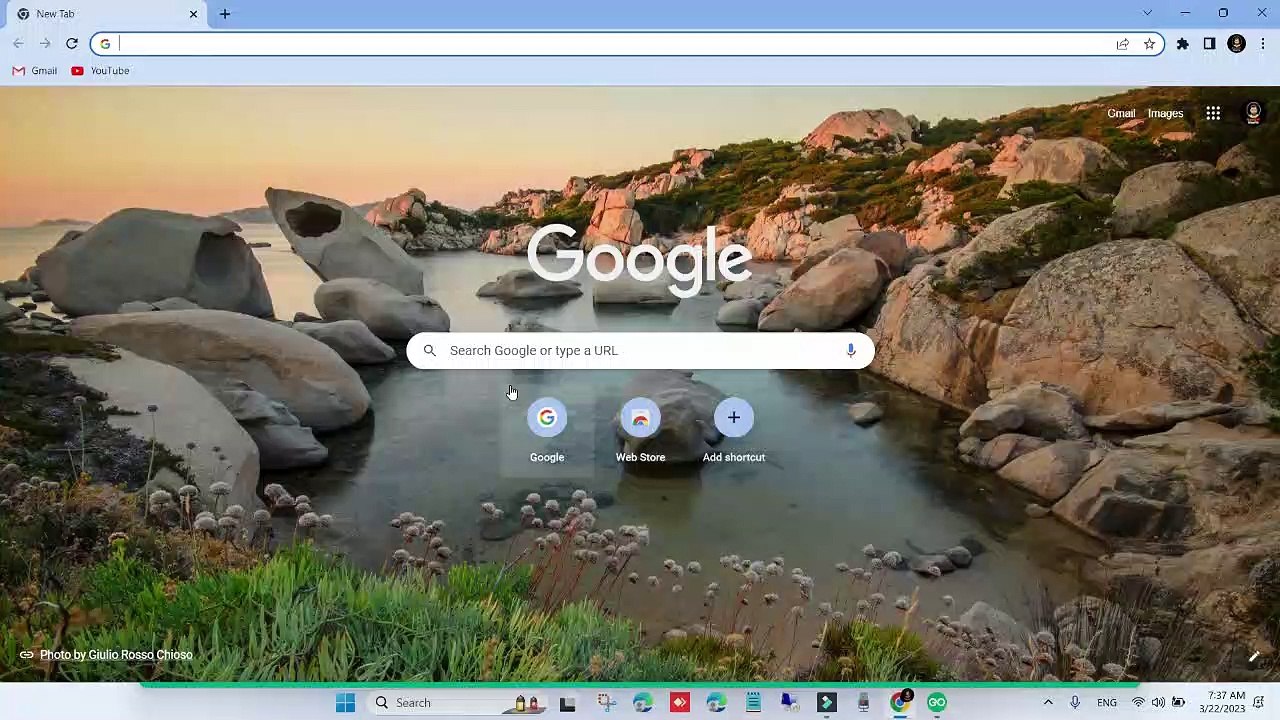This screenshot has height=720, width=1280.
Task: Open the Chrome profile avatar in toolbar
Action: (x=1237, y=44)
